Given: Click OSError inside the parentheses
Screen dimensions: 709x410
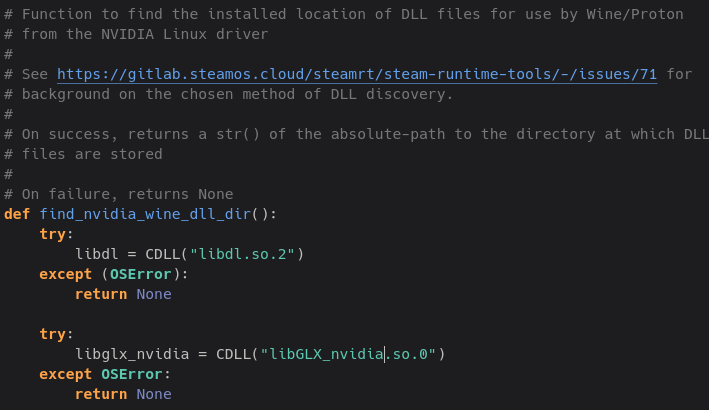Looking at the screenshot, I should [x=145, y=274].
